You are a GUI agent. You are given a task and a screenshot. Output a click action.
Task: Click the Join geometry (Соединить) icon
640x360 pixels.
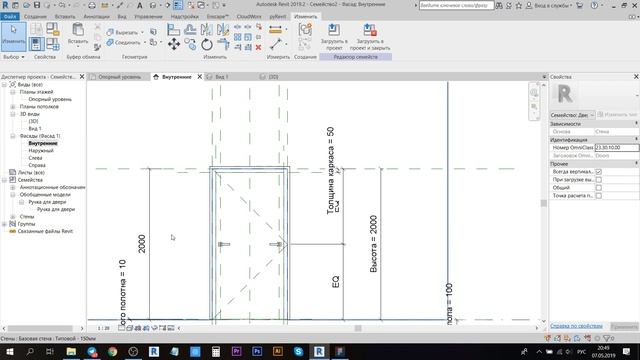point(110,42)
